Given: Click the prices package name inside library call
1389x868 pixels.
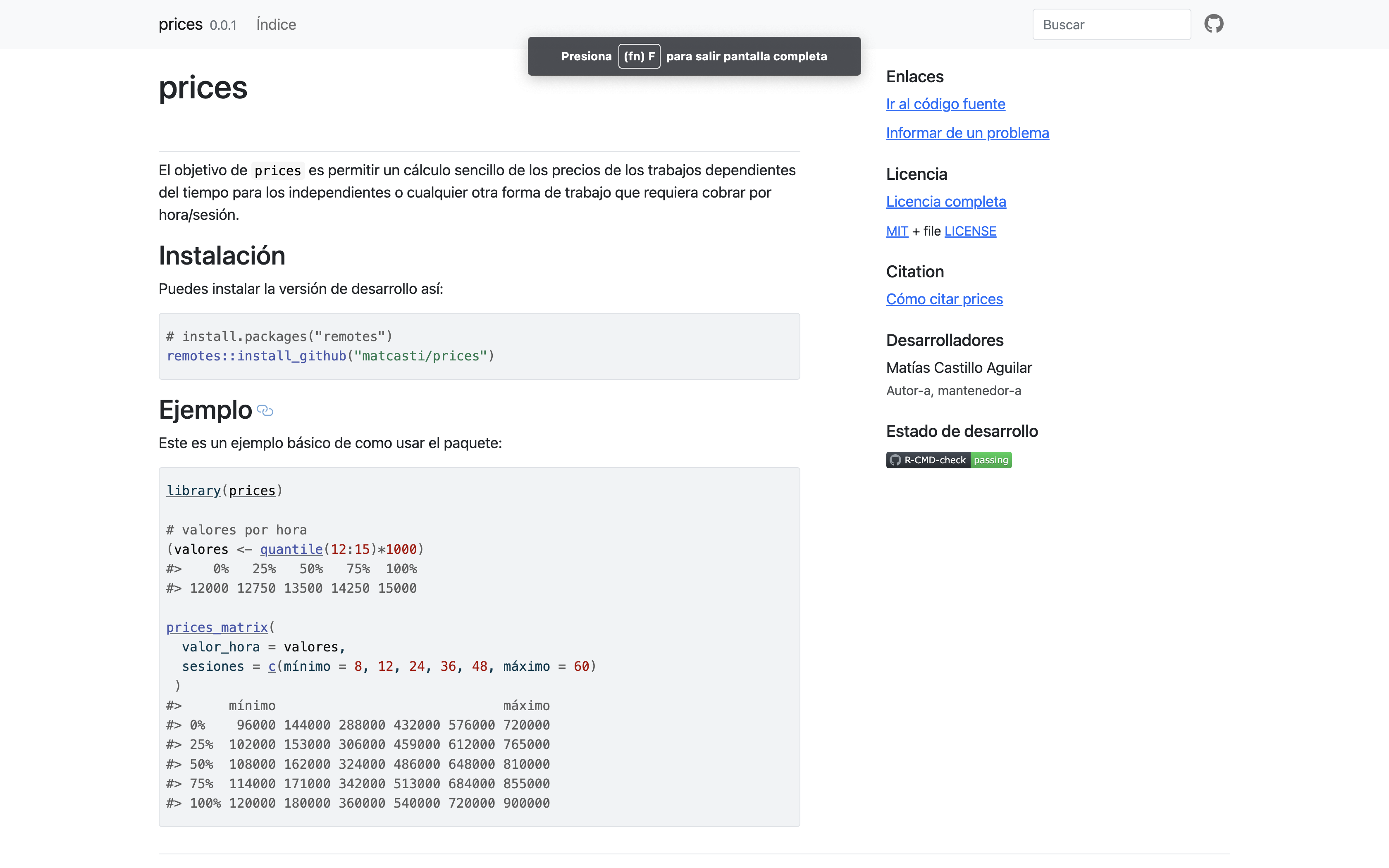Looking at the screenshot, I should pos(252,491).
